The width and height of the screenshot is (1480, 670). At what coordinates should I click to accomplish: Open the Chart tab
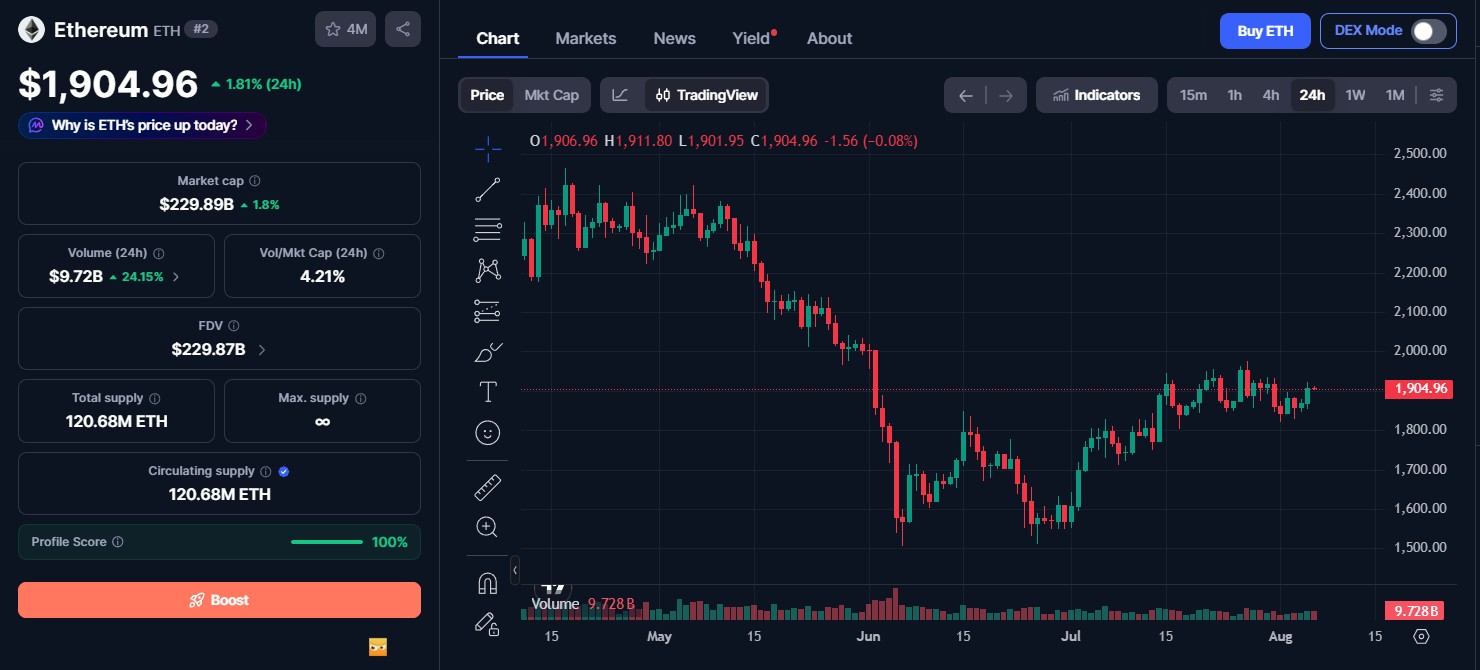(498, 38)
